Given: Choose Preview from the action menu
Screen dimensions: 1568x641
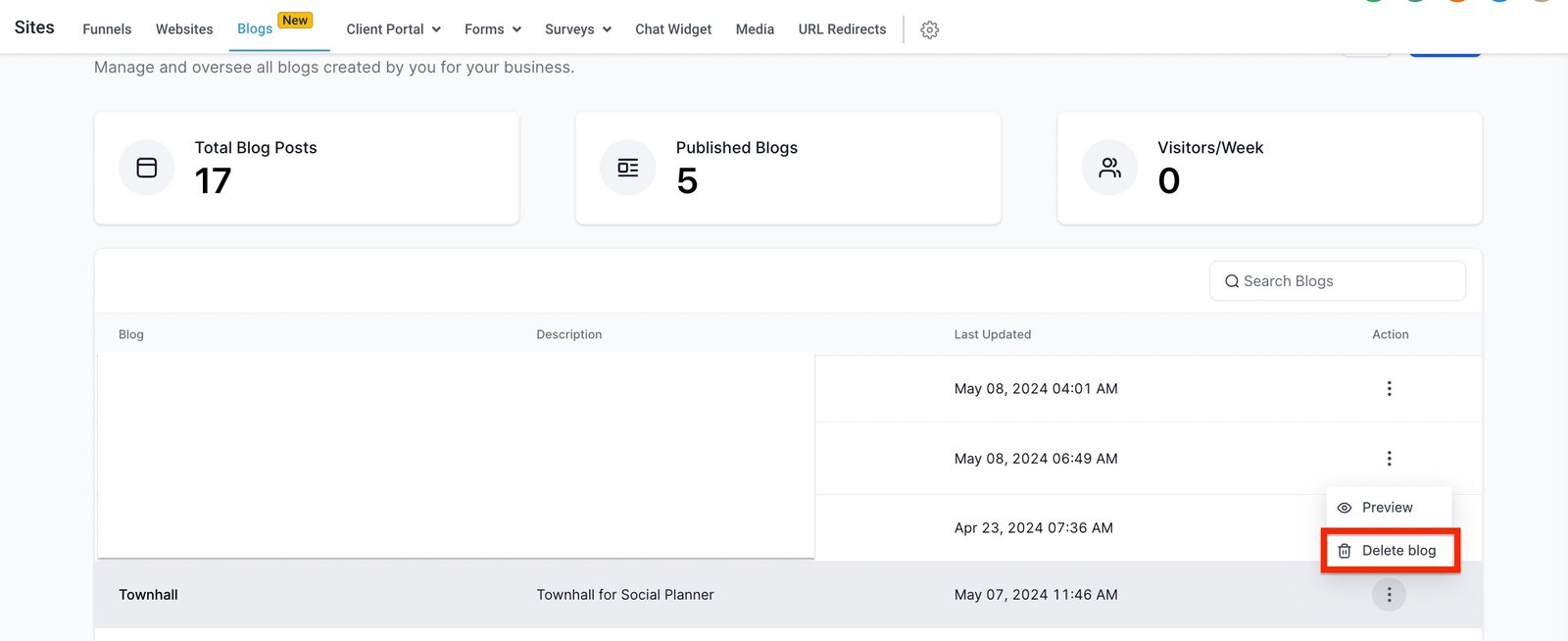Looking at the screenshot, I should 1387,508.
